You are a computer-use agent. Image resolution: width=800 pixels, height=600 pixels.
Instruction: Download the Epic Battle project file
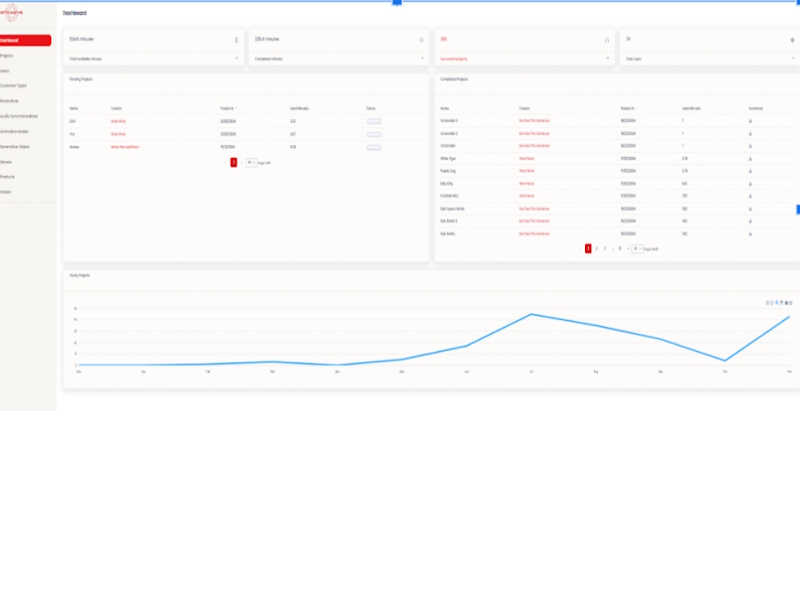(x=751, y=233)
